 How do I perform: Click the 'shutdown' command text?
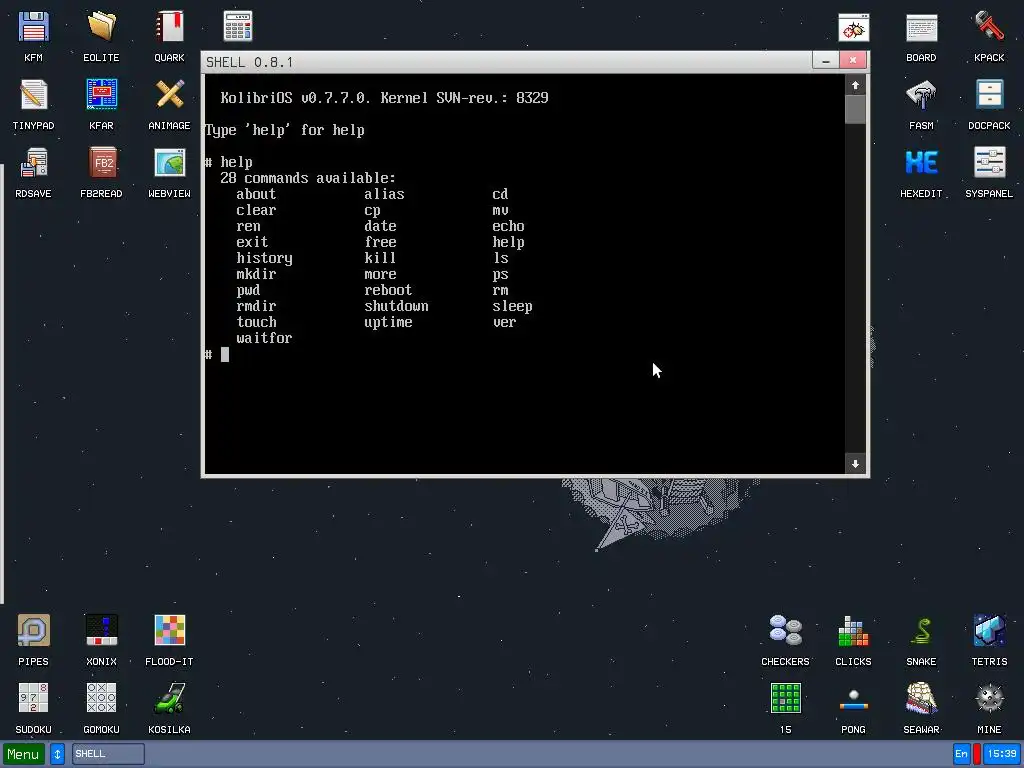396,306
